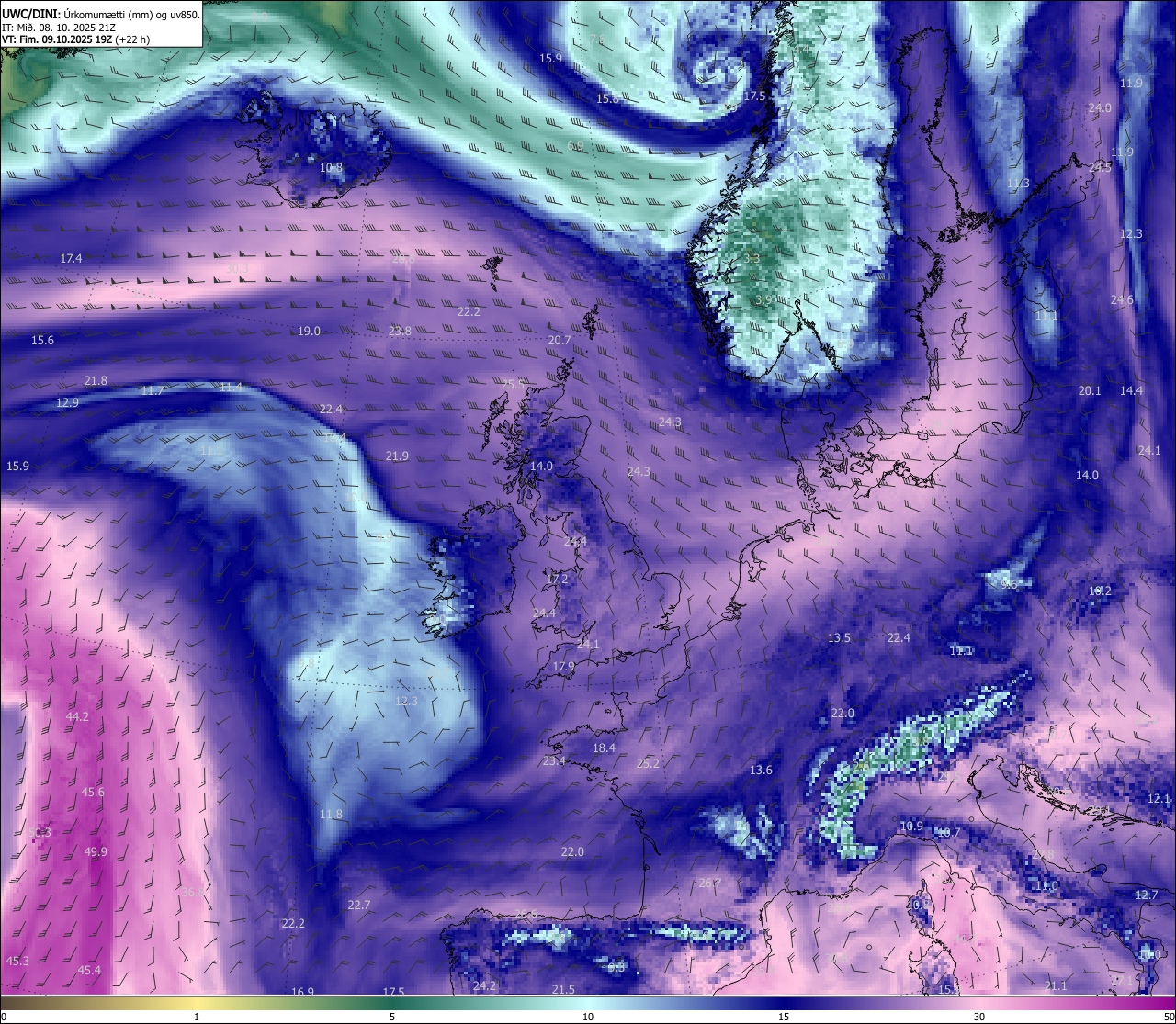Viewport: 1176px width, 1024px height.
Task: Click the UWC/DINI title line in the legend box
Action: tap(101, 14)
